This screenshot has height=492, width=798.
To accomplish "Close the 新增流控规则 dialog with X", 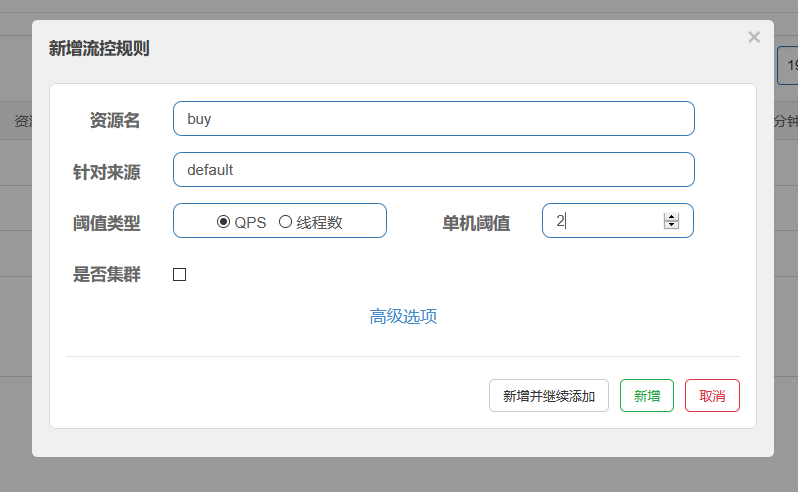I will pos(754,38).
